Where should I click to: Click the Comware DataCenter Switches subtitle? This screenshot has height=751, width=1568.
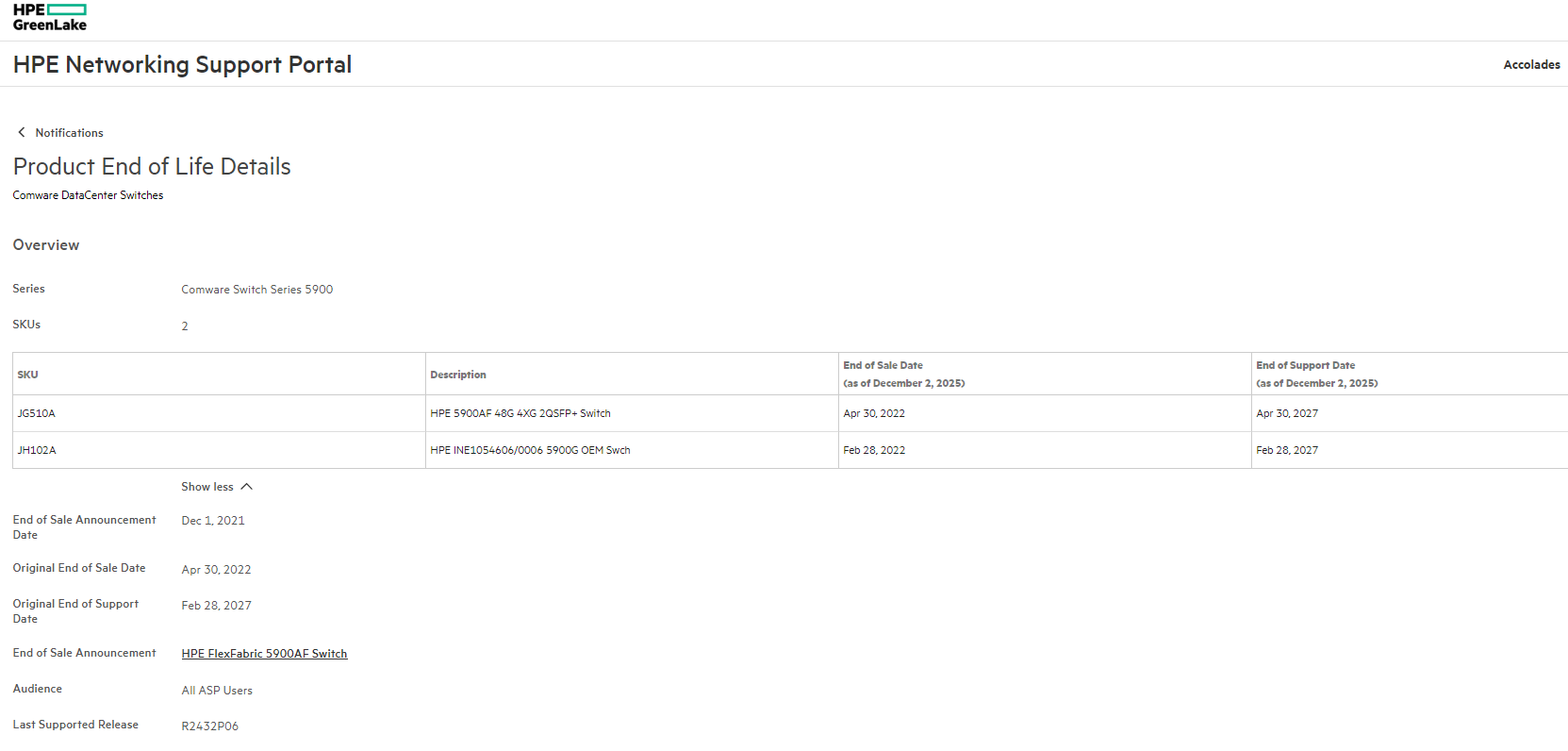coord(88,195)
